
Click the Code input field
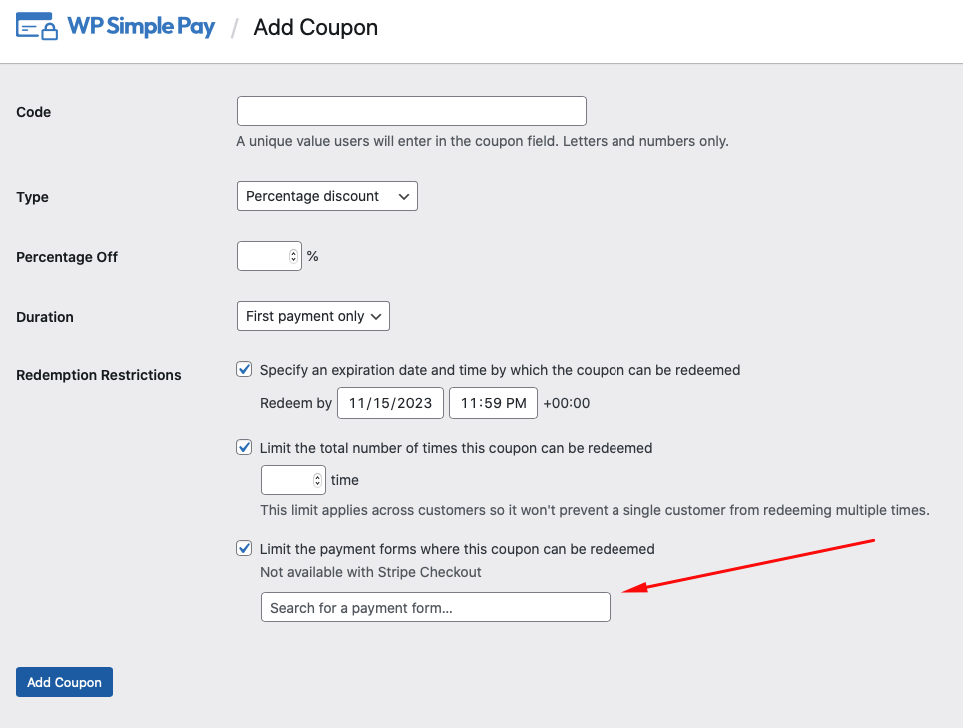coord(411,111)
